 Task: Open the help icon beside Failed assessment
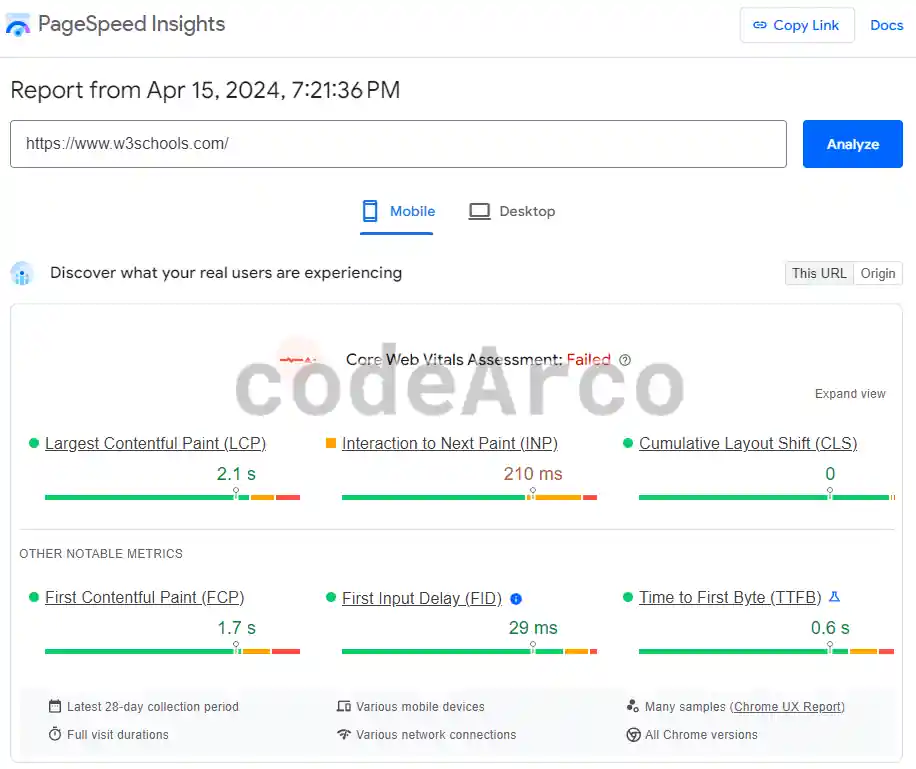624,360
